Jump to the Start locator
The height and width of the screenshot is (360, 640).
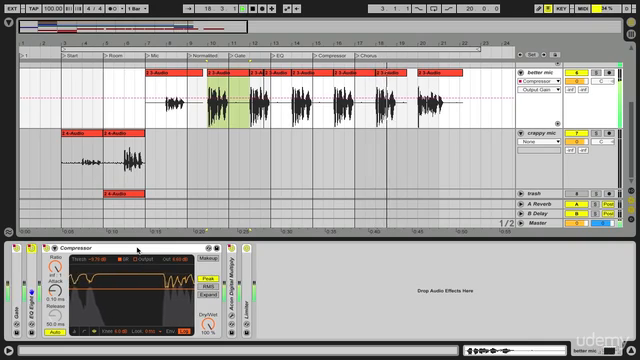click(70, 56)
